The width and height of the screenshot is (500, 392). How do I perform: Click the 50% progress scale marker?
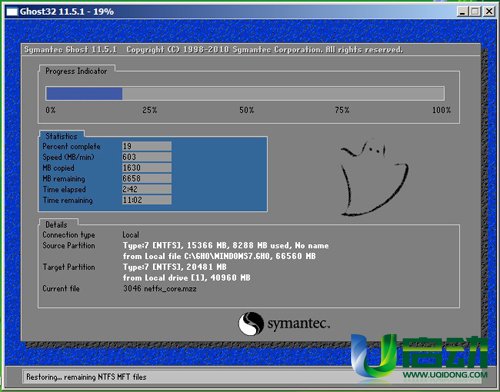tap(247, 110)
